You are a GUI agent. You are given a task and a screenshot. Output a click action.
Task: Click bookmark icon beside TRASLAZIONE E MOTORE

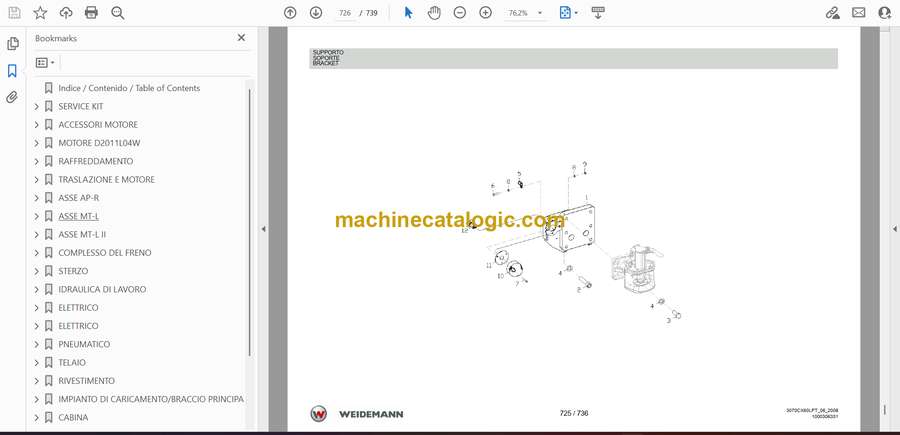point(49,180)
